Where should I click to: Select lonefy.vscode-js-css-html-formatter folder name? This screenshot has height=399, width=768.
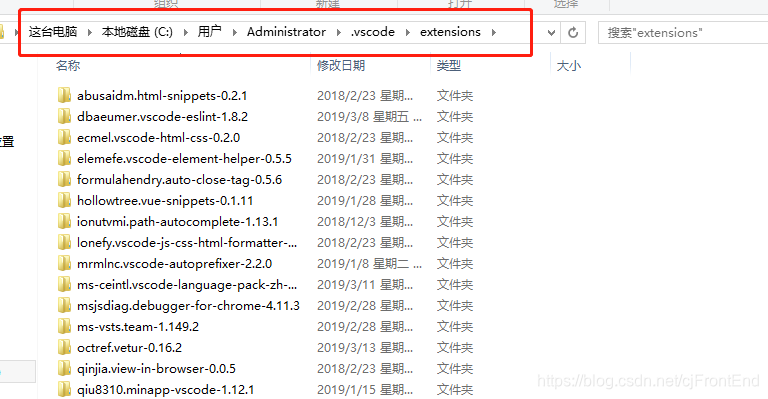click(x=187, y=243)
